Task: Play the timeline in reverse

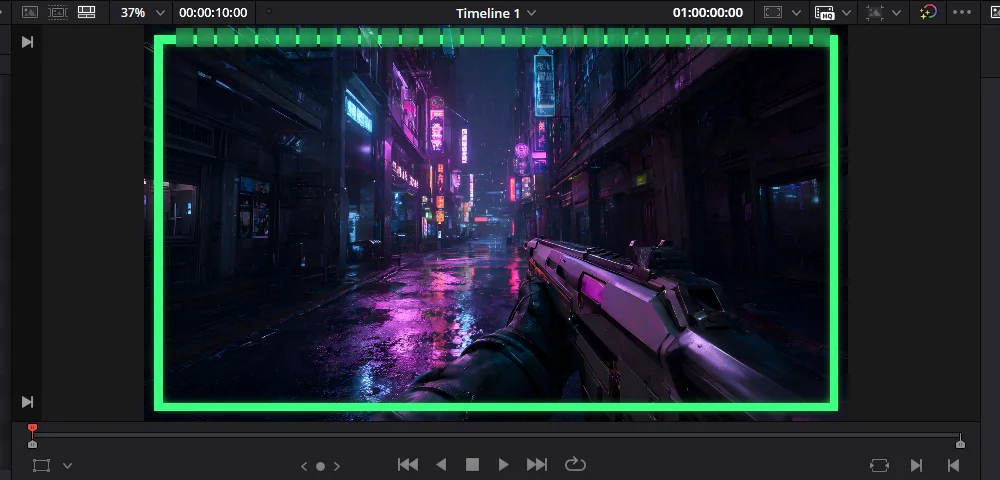Action: point(441,465)
